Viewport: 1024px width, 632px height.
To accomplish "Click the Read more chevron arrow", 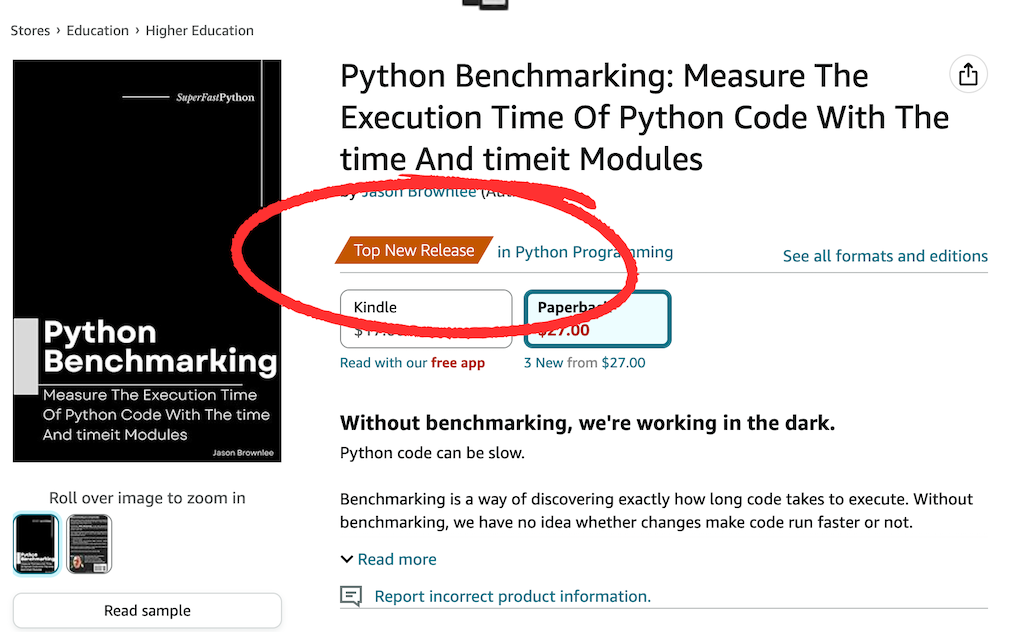I will (x=347, y=559).
